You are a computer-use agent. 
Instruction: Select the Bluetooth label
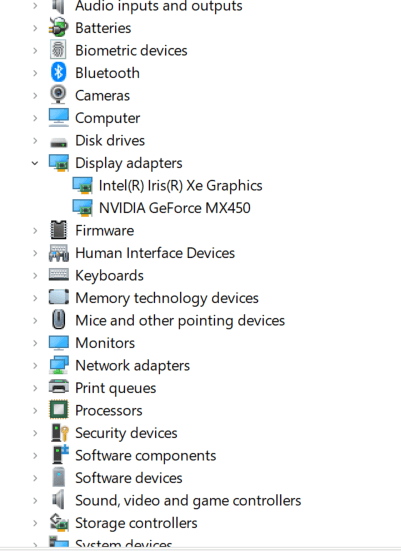coord(108,73)
